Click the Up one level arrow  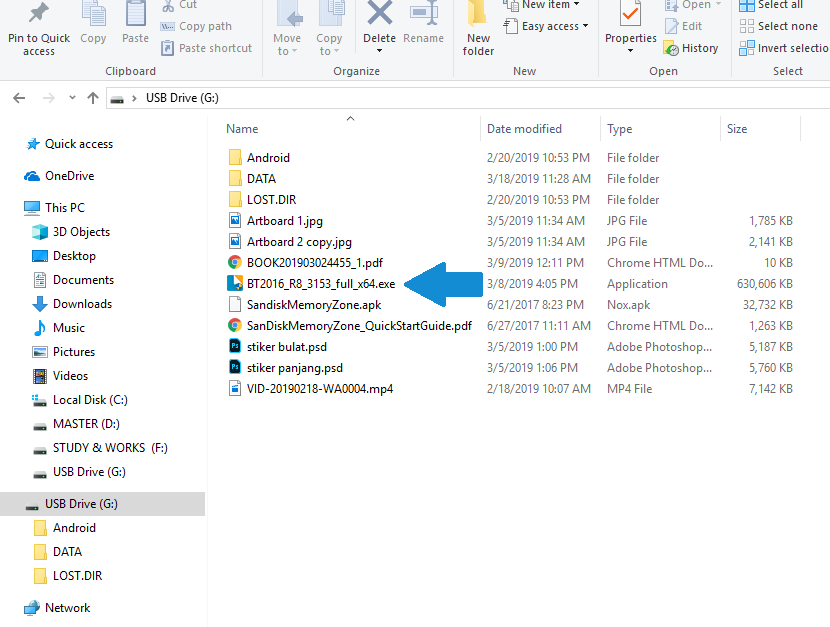93,98
